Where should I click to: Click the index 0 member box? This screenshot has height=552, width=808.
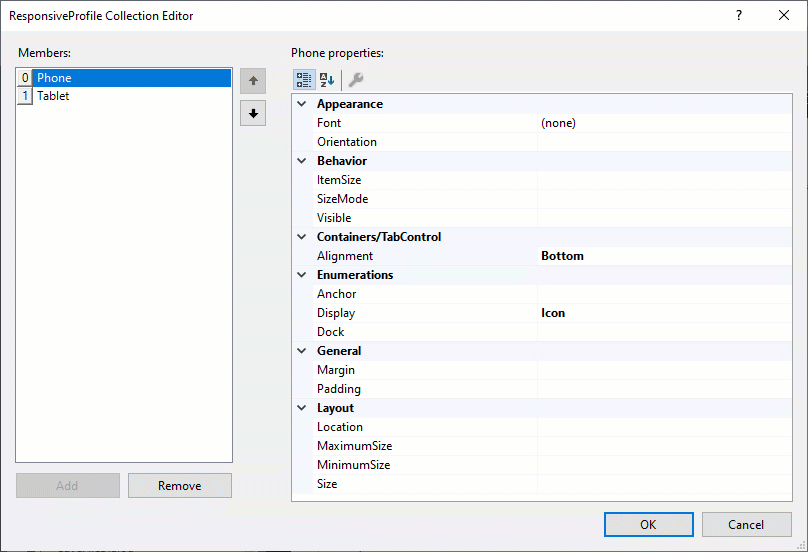(25, 78)
